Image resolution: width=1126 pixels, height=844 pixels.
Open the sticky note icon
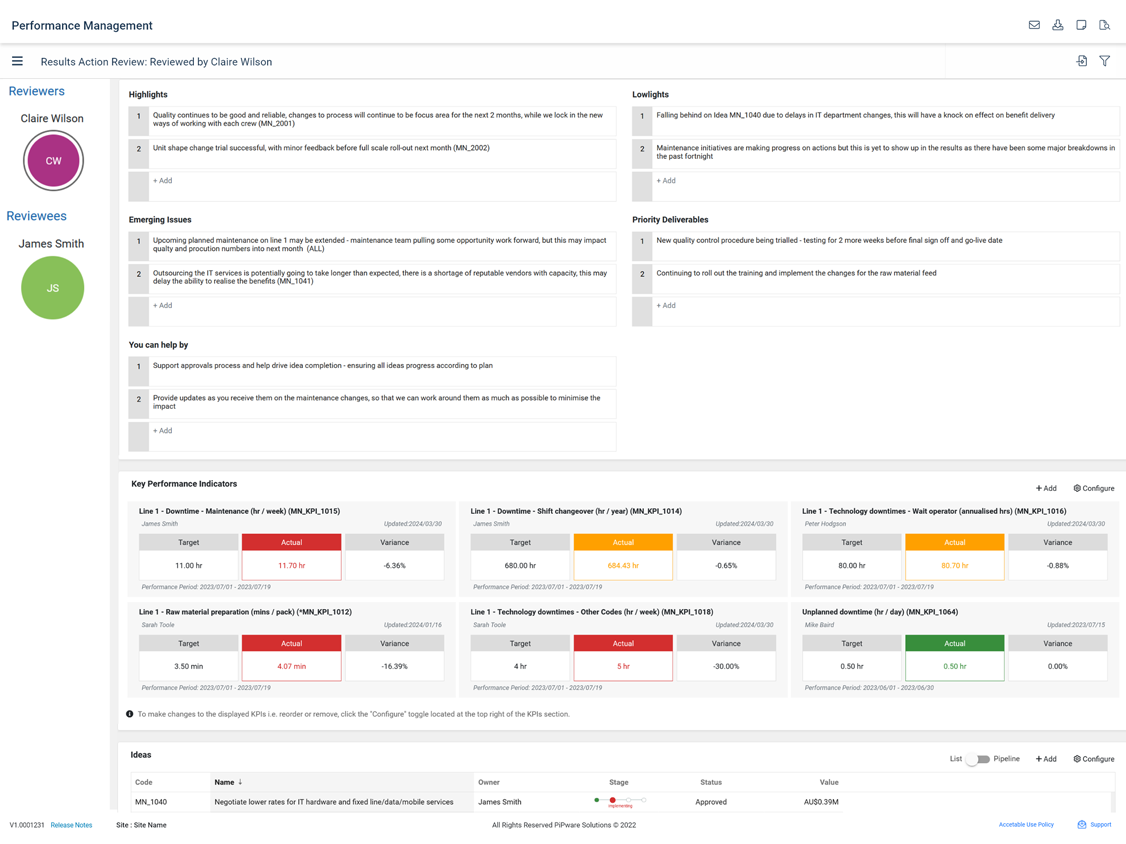point(1081,25)
